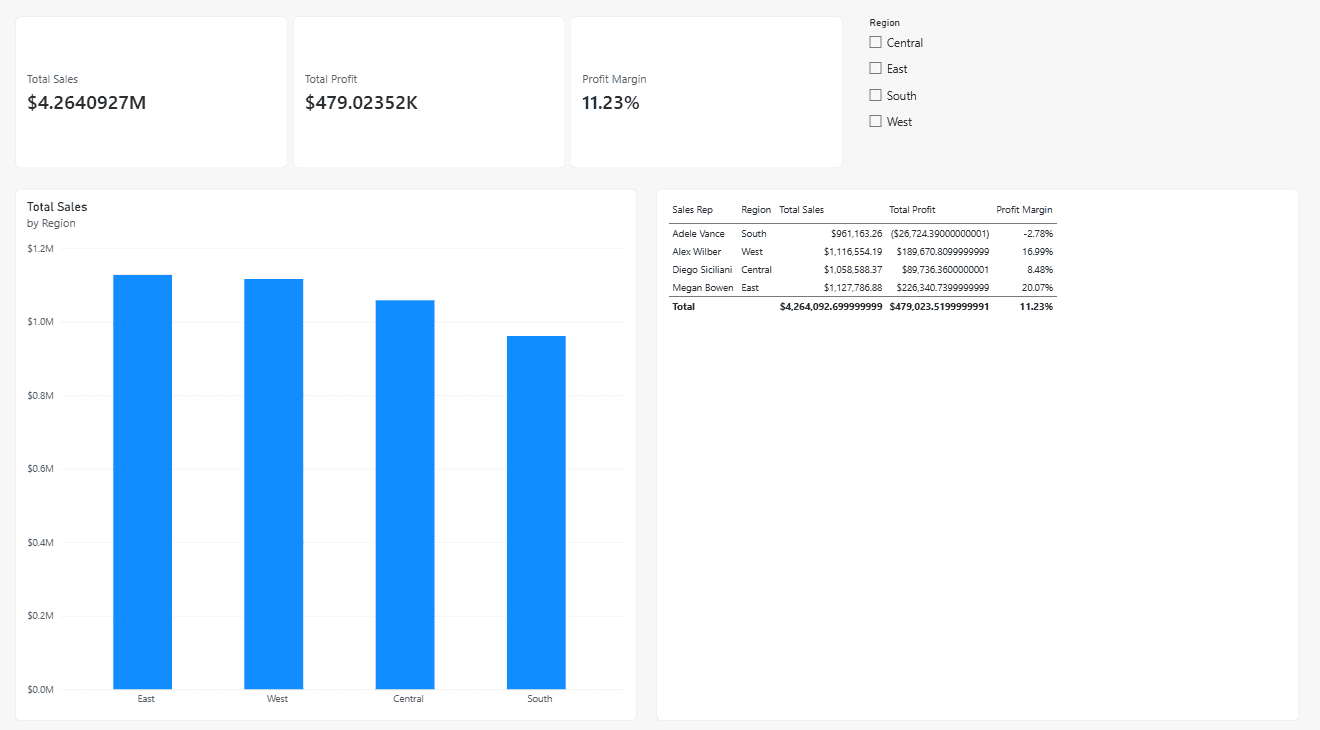Click the $1,116,554.19 sales value

pyautogui.click(x=853, y=252)
